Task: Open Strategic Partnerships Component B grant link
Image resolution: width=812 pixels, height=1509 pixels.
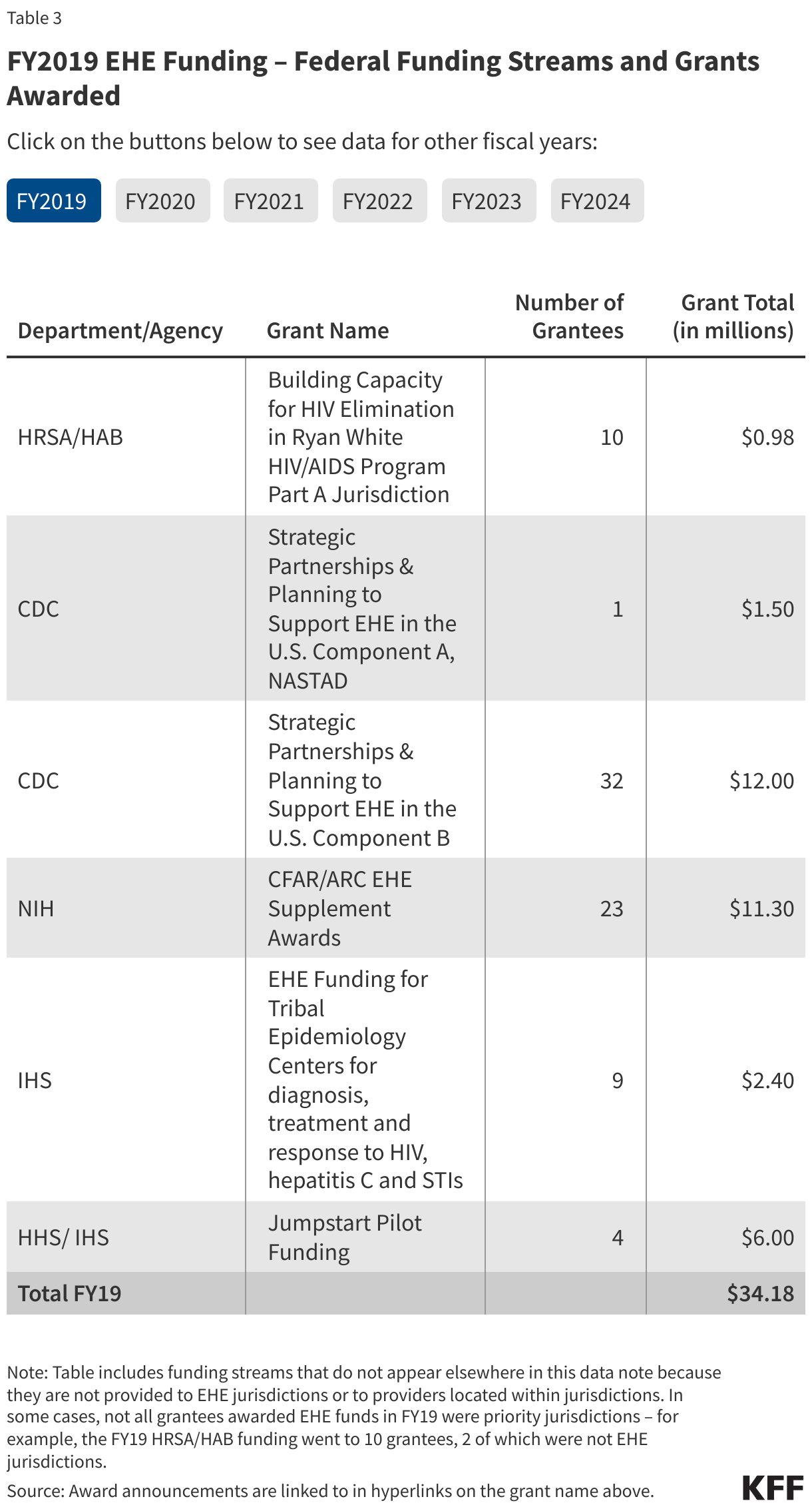Action: (361, 780)
